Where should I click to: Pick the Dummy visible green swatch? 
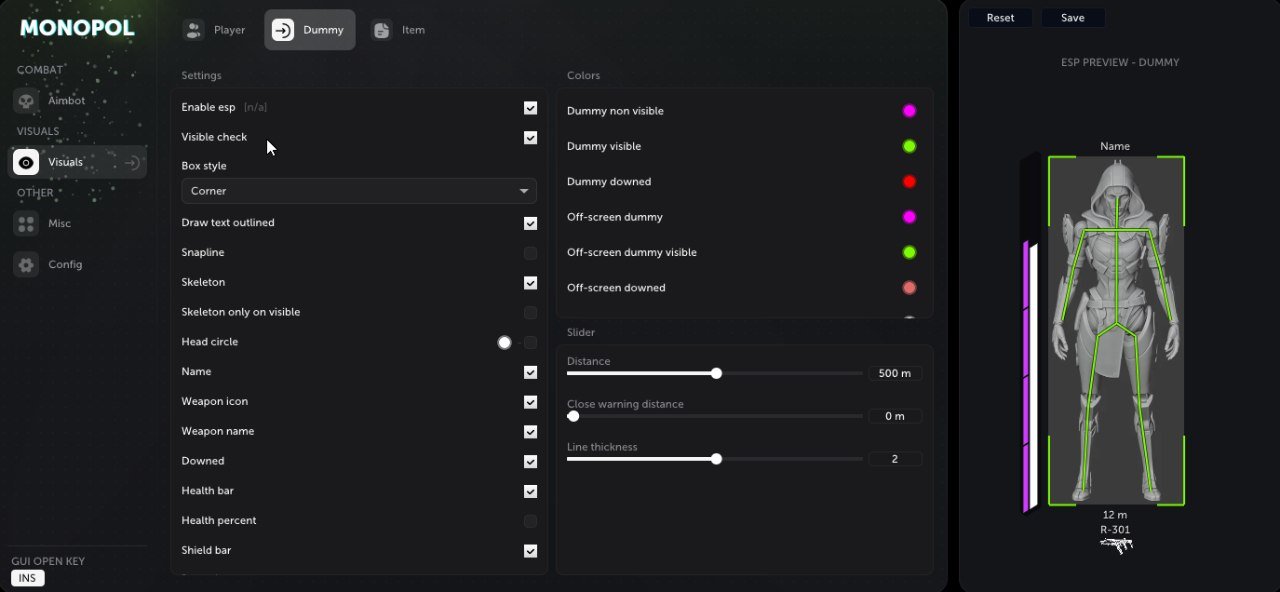point(909,147)
